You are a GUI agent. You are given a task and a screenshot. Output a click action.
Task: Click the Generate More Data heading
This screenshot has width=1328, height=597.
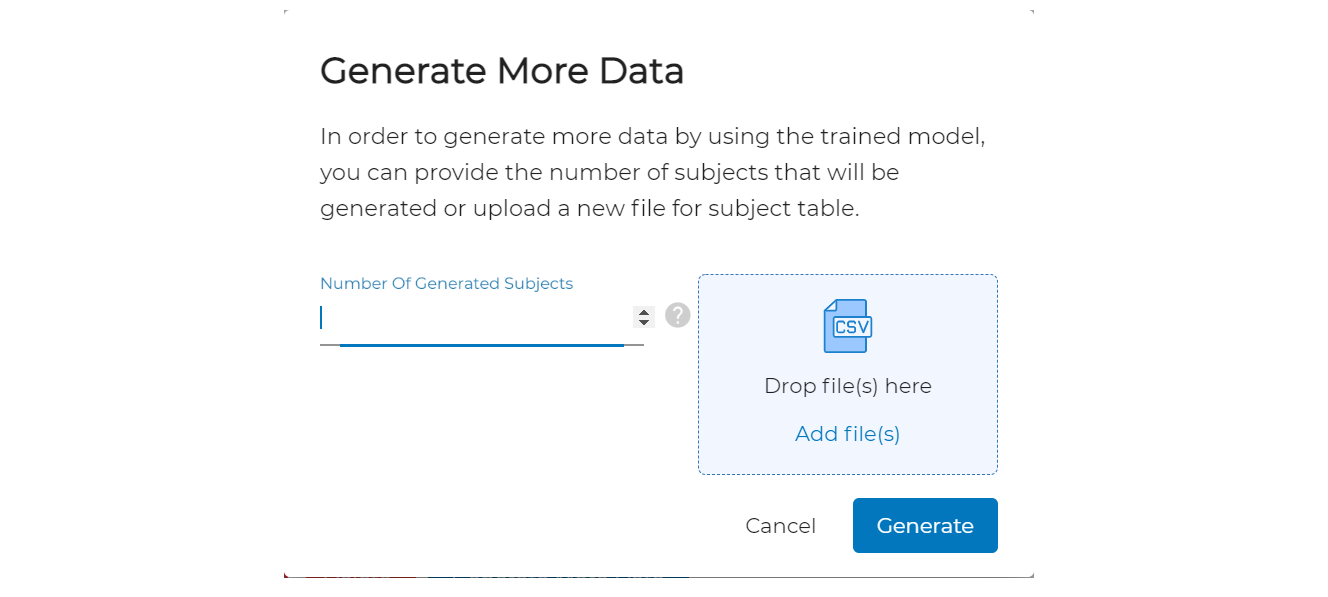(x=502, y=71)
